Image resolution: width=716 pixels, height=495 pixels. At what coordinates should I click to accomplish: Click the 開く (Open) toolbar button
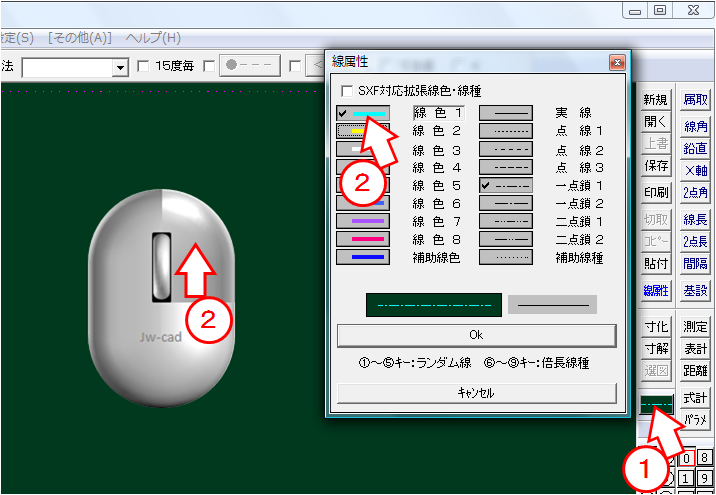(656, 121)
